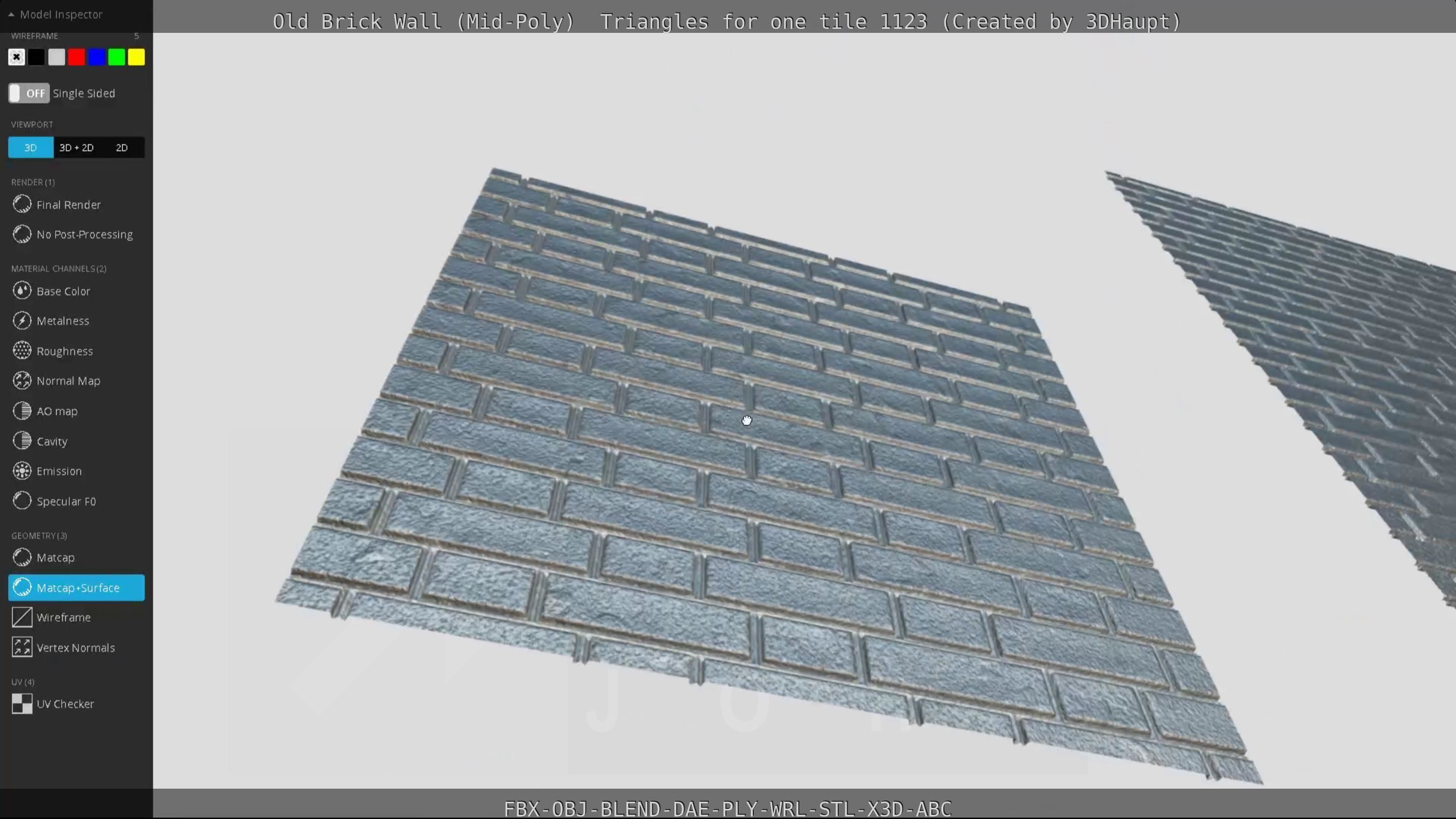
Task: Select the Vertex Normals icon
Action: click(x=22, y=648)
